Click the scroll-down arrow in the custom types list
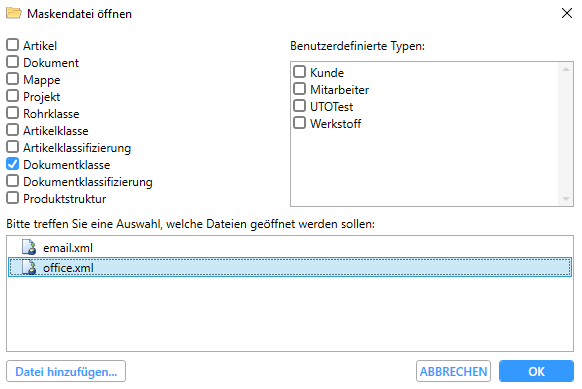 coord(566,199)
